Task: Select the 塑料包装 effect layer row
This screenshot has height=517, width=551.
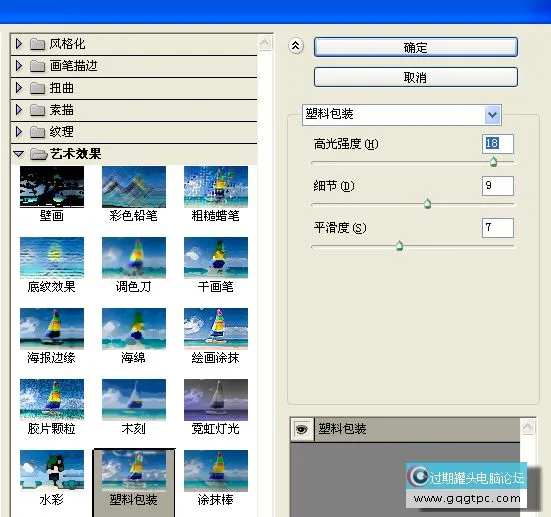Action: click(x=405, y=429)
